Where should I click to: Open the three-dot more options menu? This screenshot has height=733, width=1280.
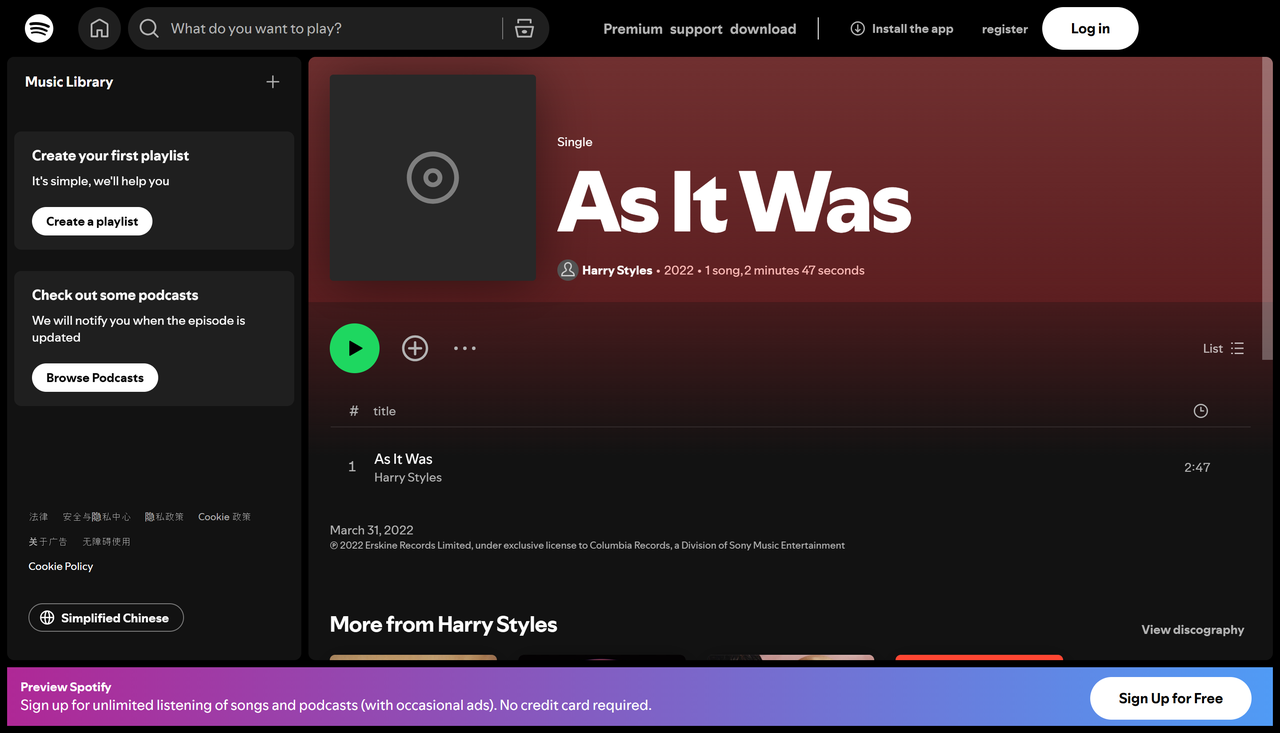click(x=465, y=348)
